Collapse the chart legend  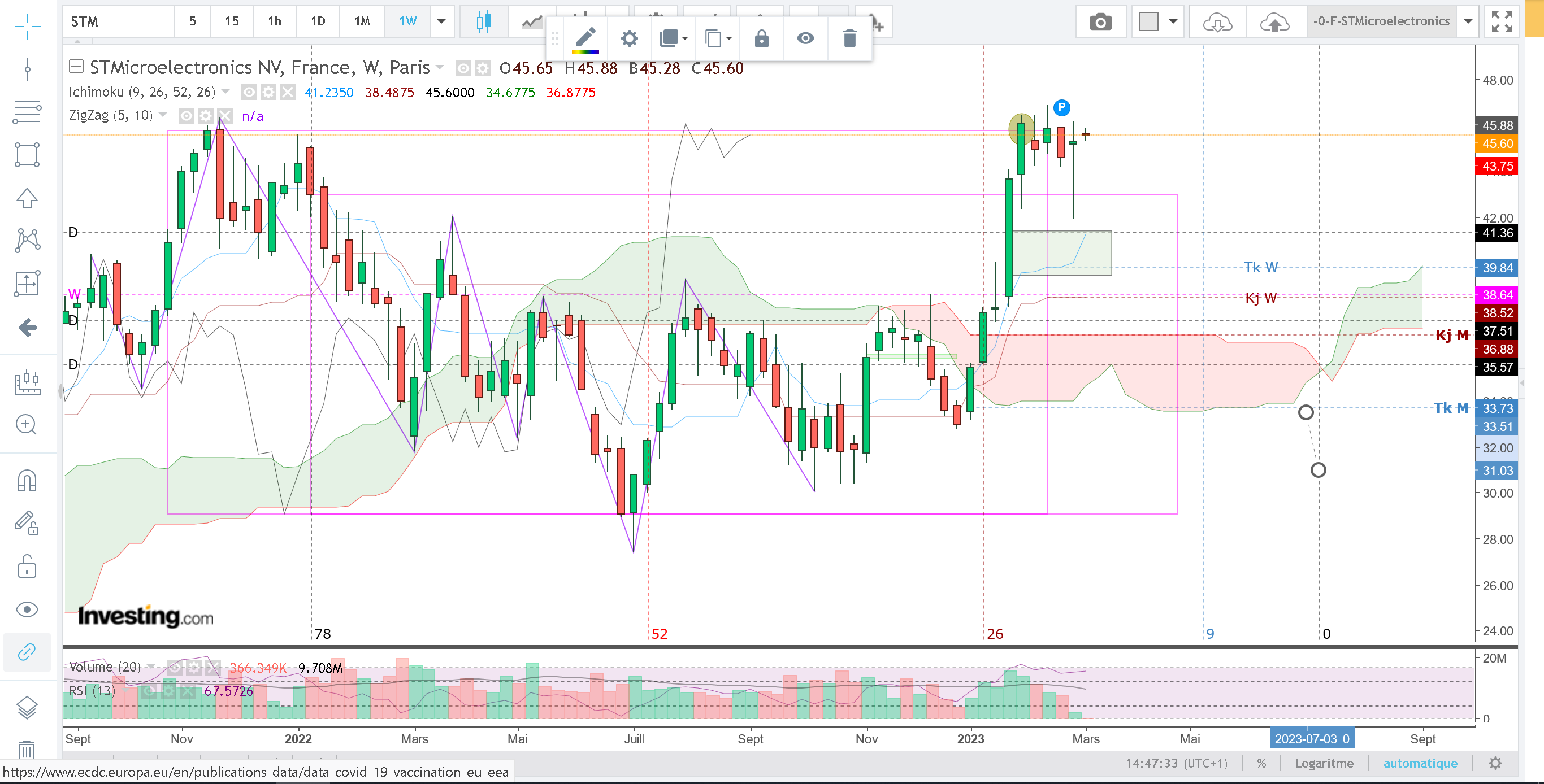[76, 67]
